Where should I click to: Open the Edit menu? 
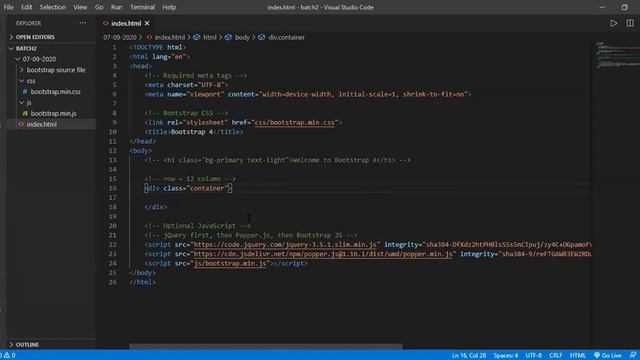point(27,7)
